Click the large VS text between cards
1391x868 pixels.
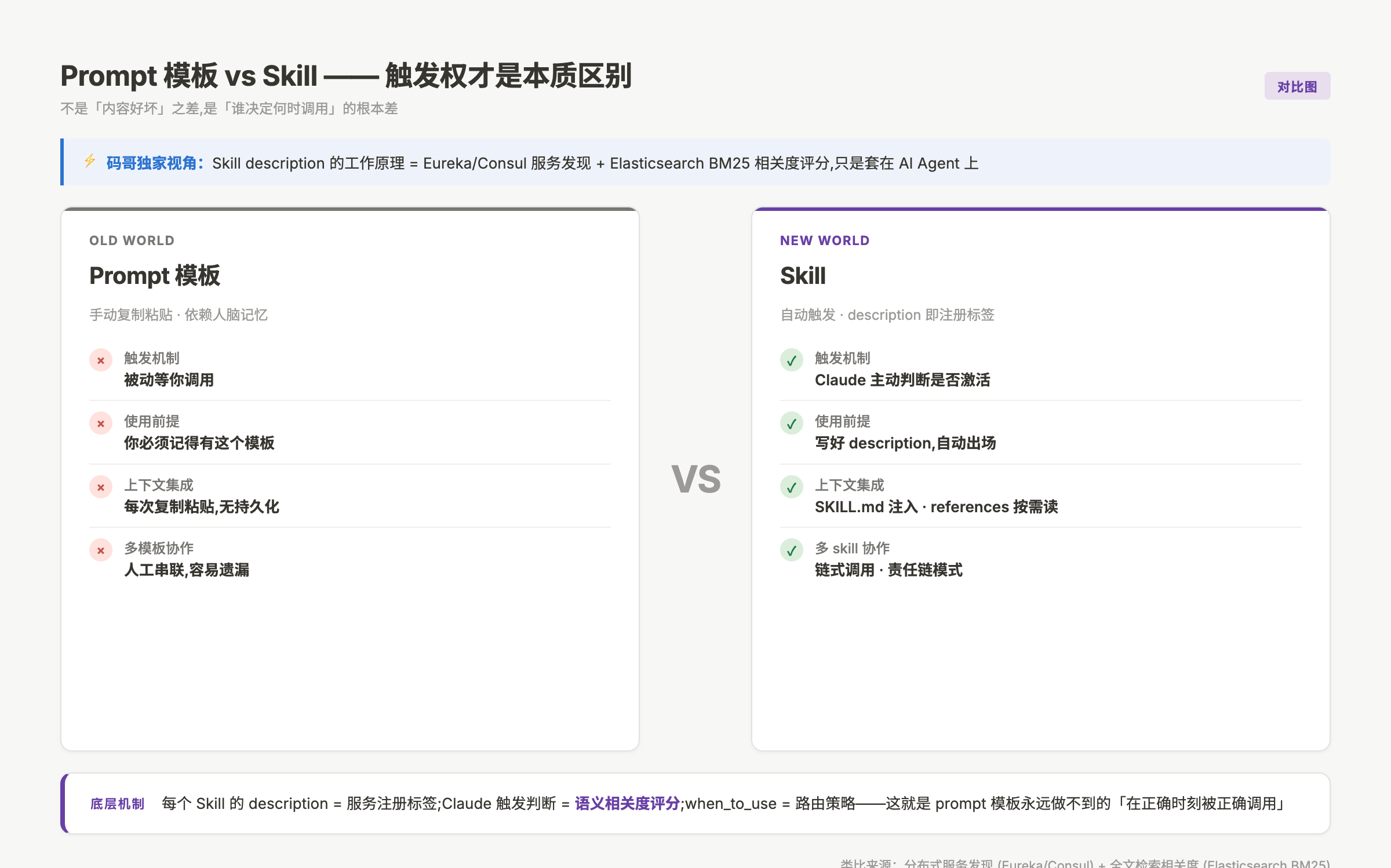(x=696, y=479)
